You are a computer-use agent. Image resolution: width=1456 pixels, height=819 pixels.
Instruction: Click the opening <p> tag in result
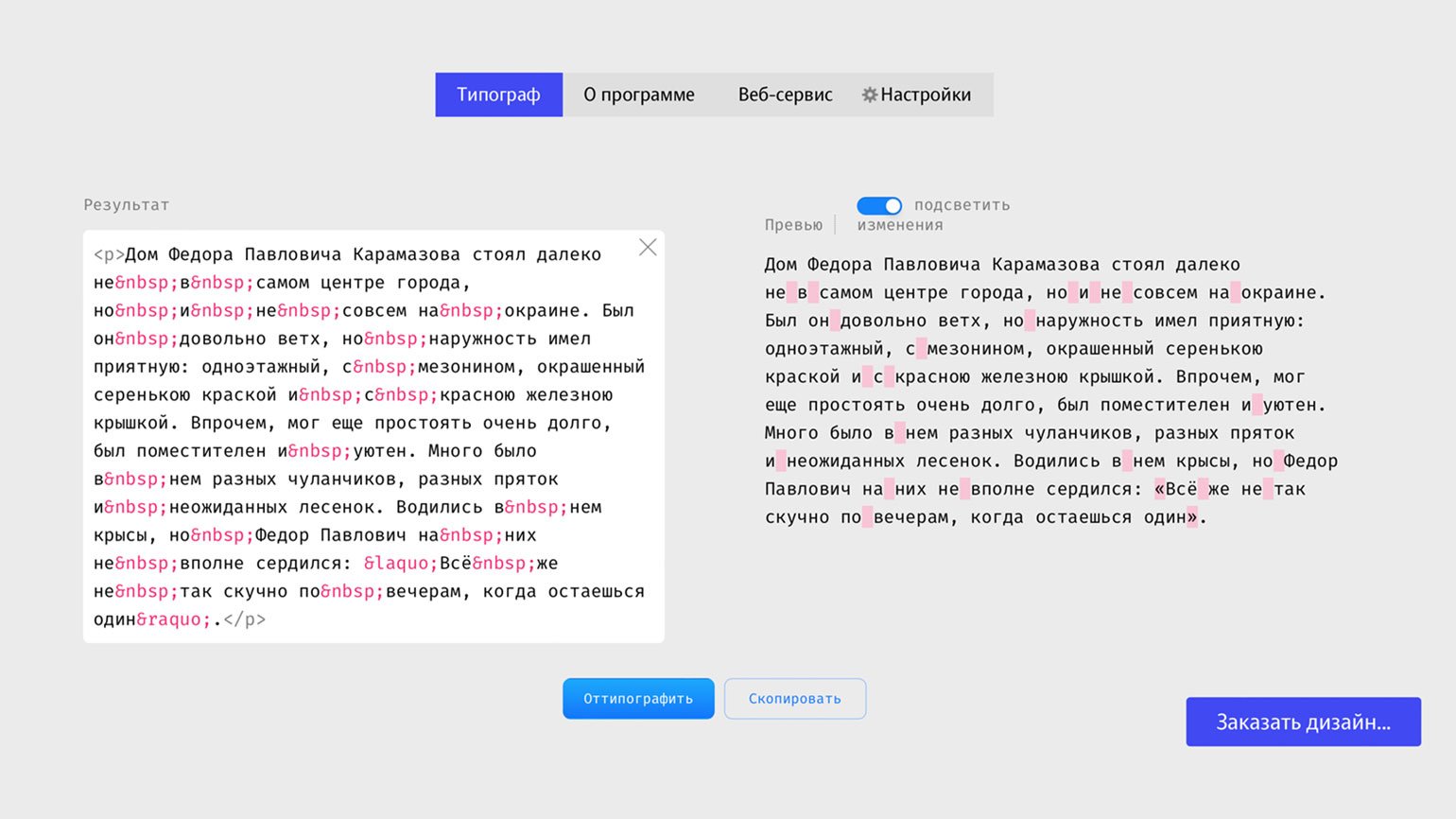pos(110,254)
